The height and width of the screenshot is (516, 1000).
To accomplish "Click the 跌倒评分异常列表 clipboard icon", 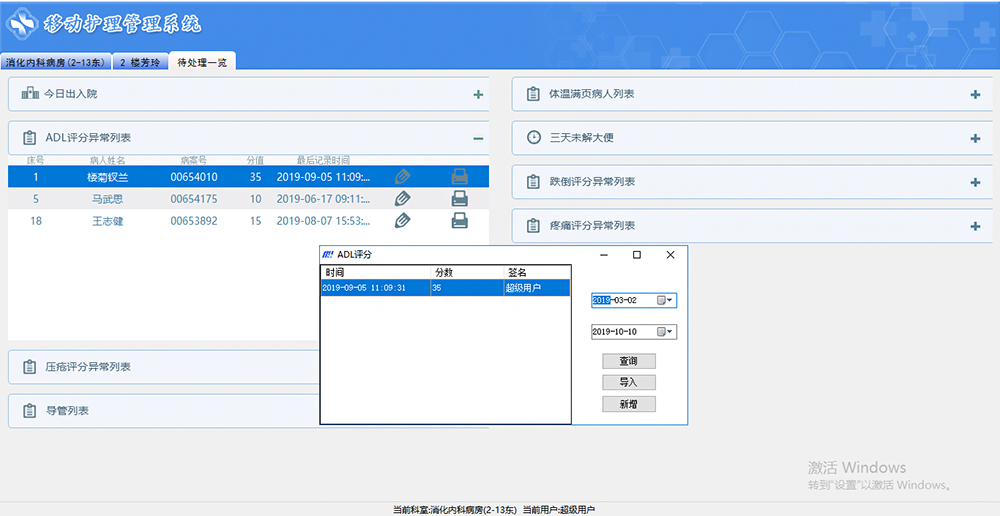I will (533, 182).
